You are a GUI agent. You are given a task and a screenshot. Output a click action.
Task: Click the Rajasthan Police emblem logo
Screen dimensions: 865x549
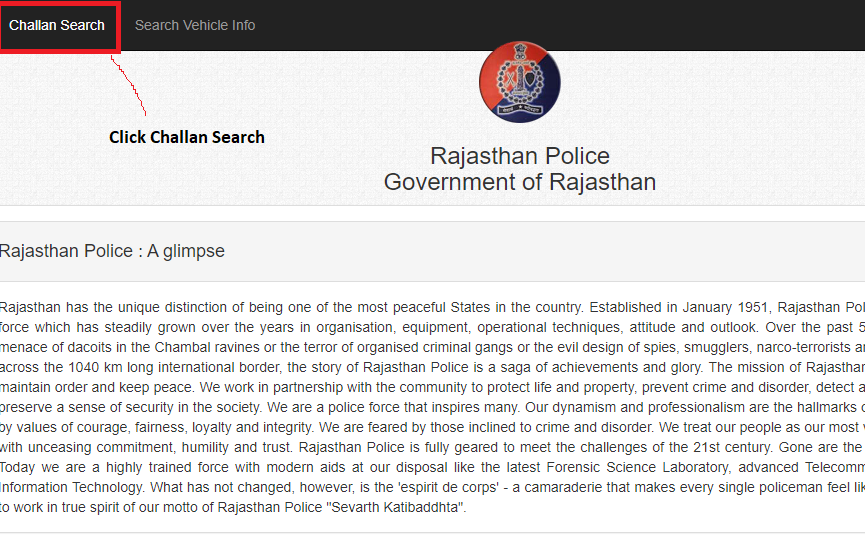tap(520, 82)
